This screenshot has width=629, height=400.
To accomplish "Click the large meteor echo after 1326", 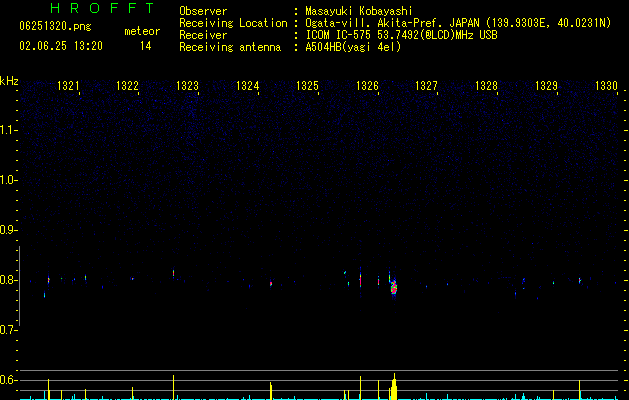I will [x=394, y=286].
